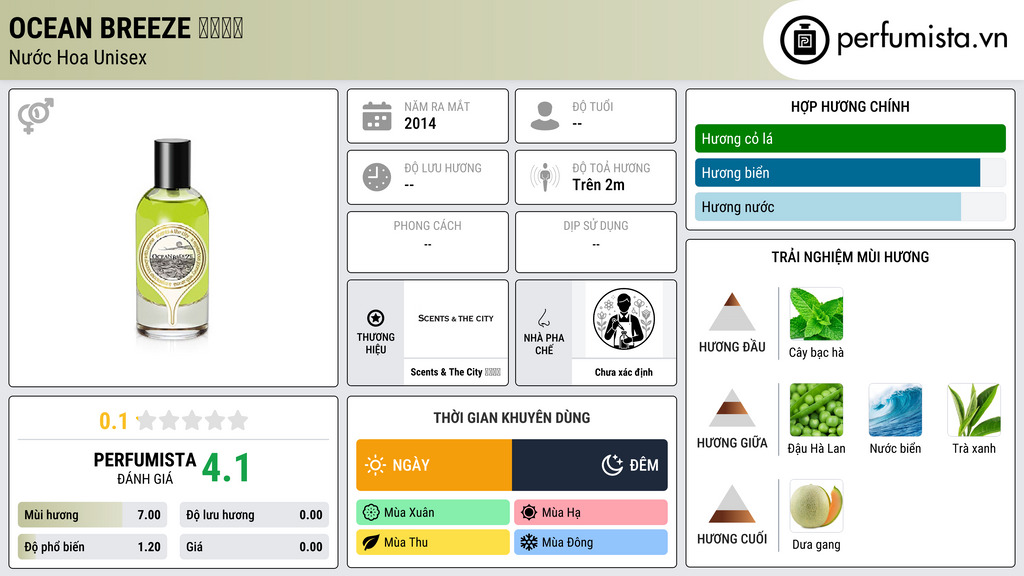The image size is (1024, 576).
Task: Select the Ngày daytime bar
Action: pos(434,465)
